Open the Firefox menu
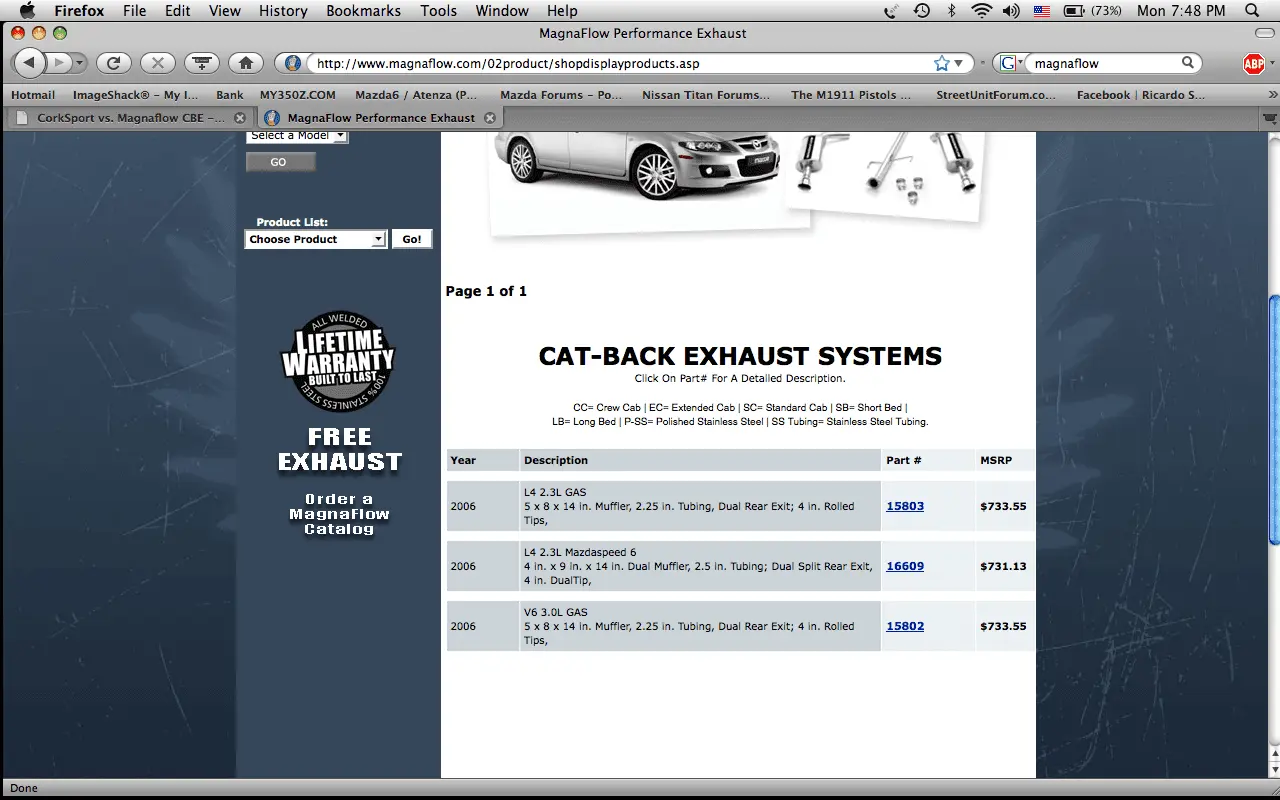Image resolution: width=1280 pixels, height=800 pixels. tap(79, 11)
